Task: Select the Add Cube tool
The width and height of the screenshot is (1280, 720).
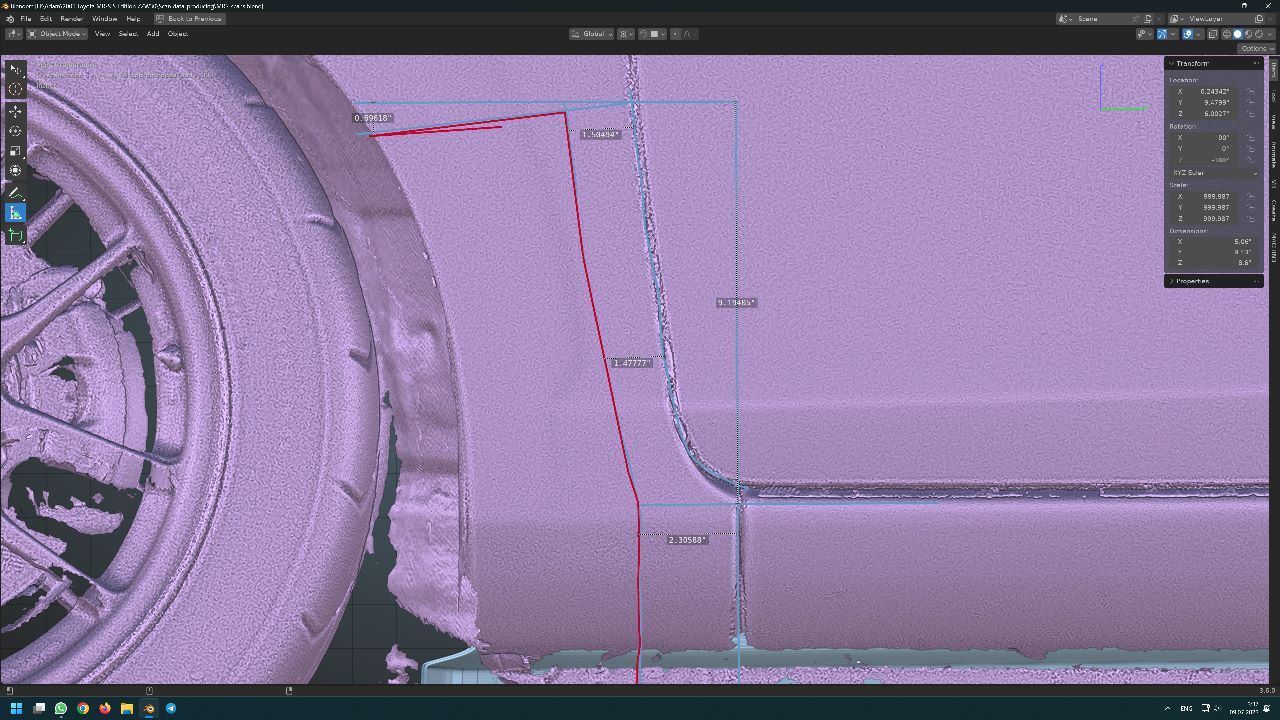Action: (x=15, y=236)
